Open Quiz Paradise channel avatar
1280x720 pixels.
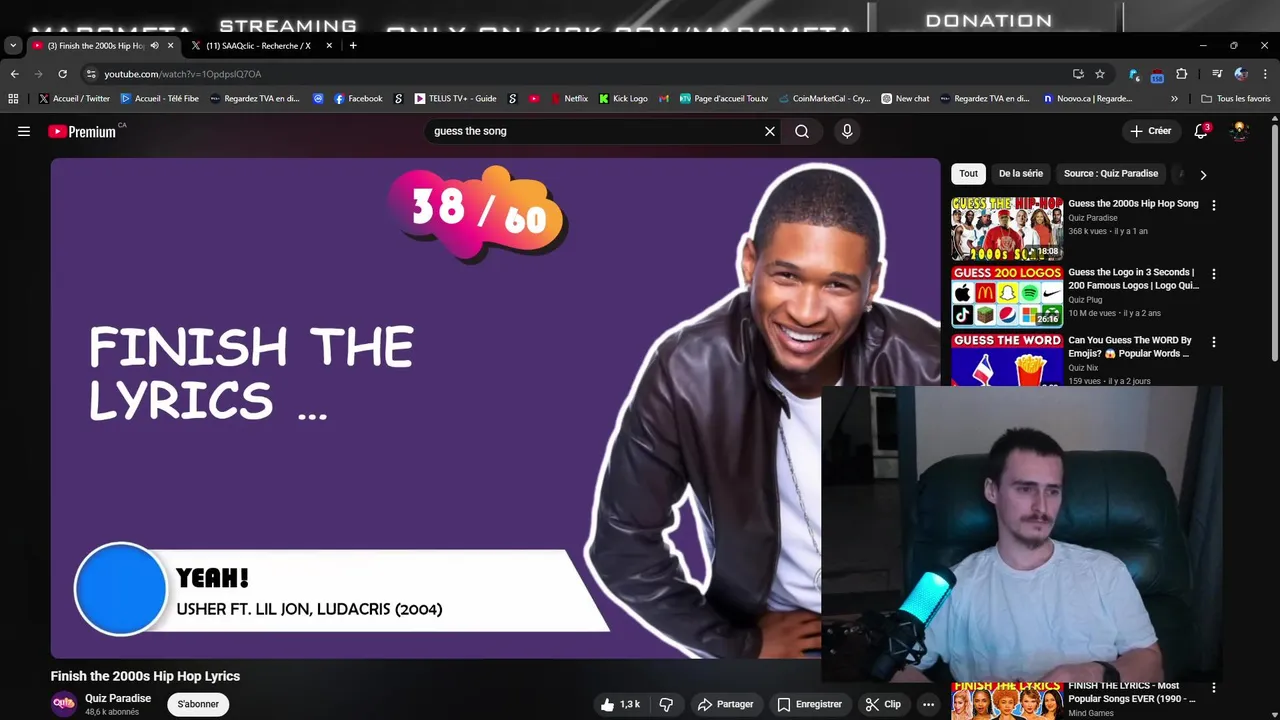tap(63, 704)
